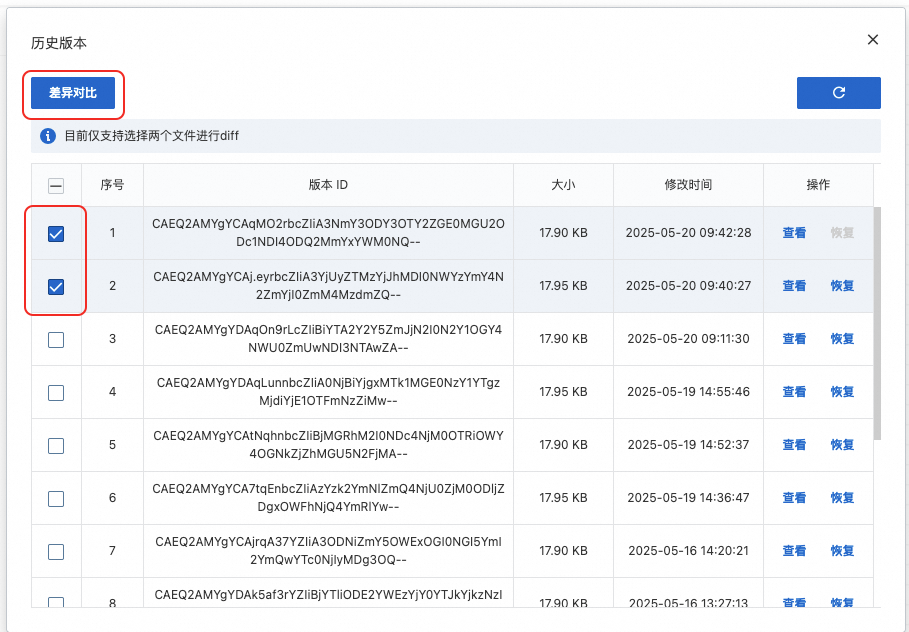Click the vertical scrollbar of the version table
Screen dimensions: 909x632
(x=877, y=323)
